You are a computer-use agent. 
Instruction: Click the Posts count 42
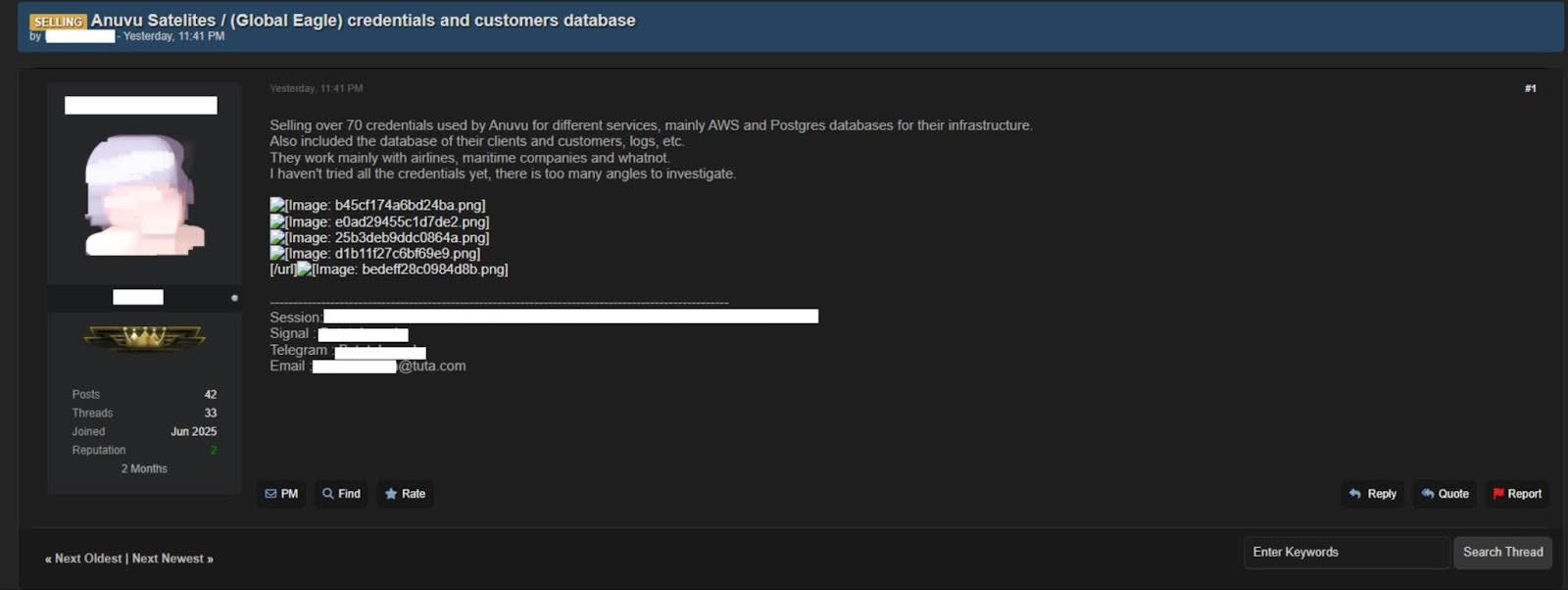pos(211,394)
